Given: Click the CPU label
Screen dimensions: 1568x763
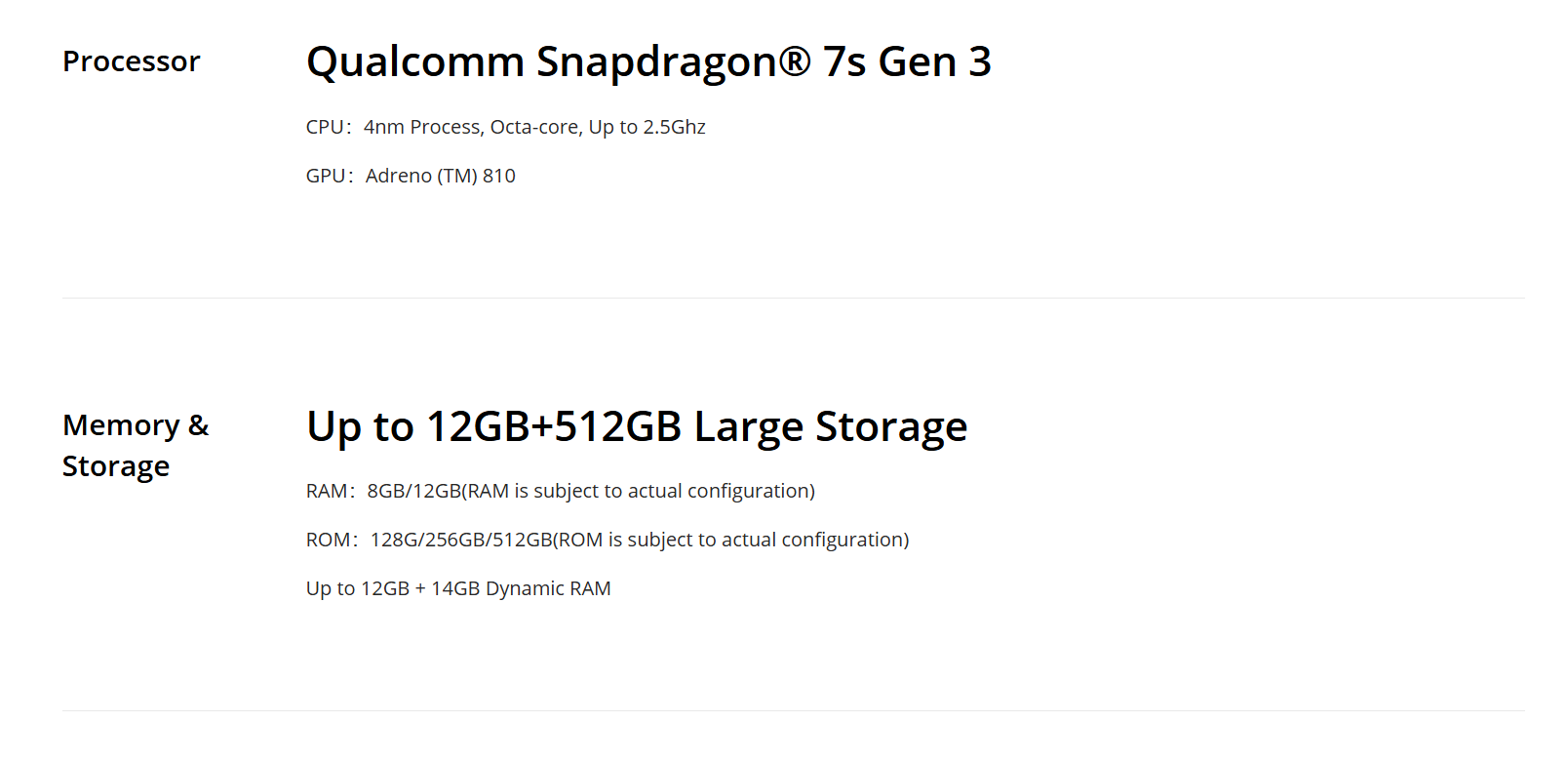Looking at the screenshot, I should tap(325, 127).
